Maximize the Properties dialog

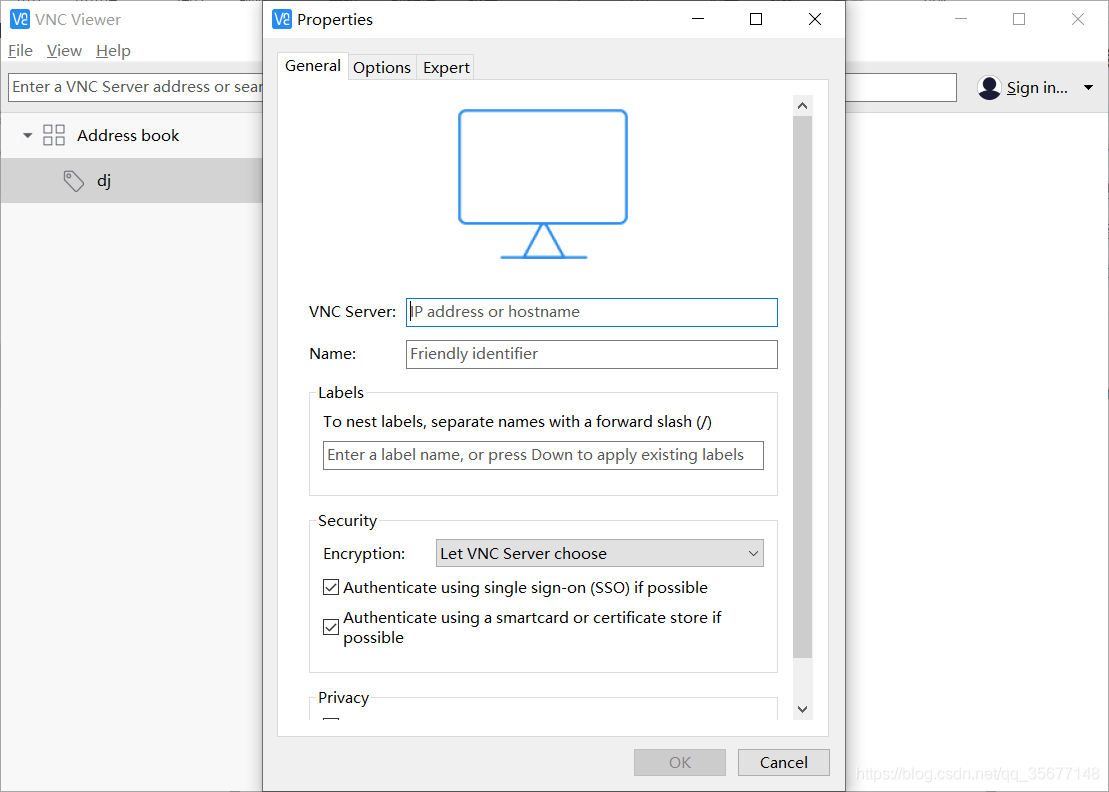(756, 19)
